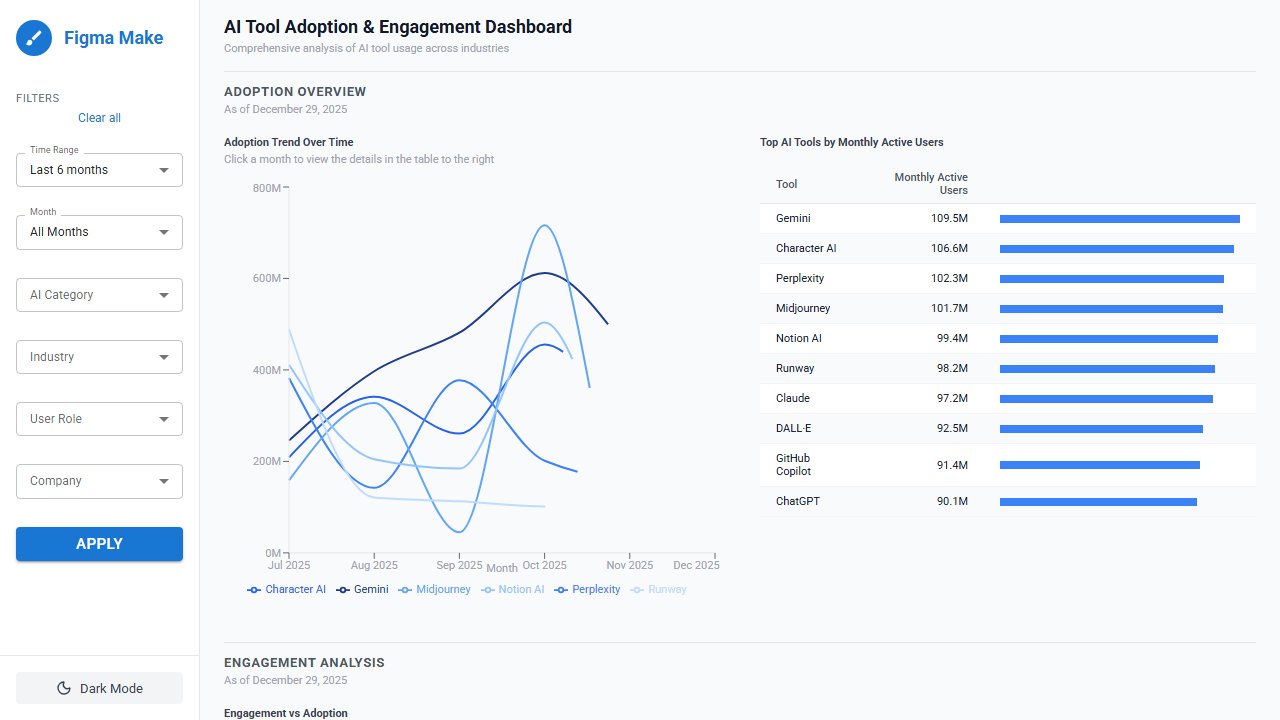This screenshot has height=720, width=1280.
Task: Click the 102.3M value for Perplexity
Action: 949,279
